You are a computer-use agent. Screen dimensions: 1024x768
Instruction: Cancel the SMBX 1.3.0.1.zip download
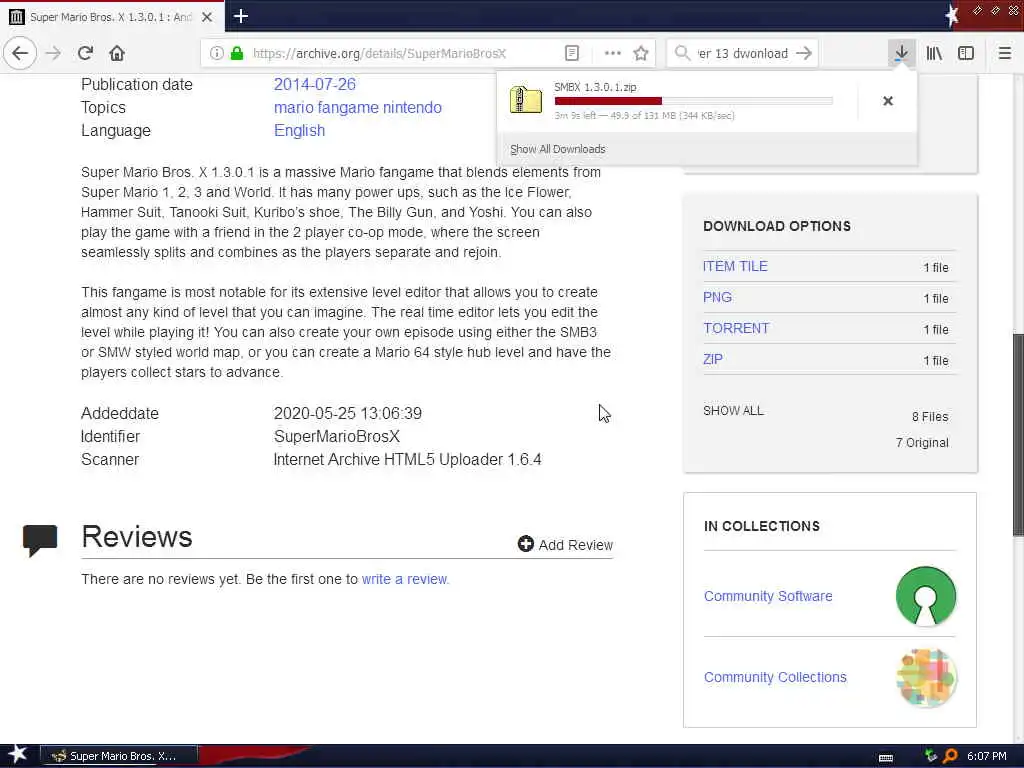pyautogui.click(x=888, y=101)
